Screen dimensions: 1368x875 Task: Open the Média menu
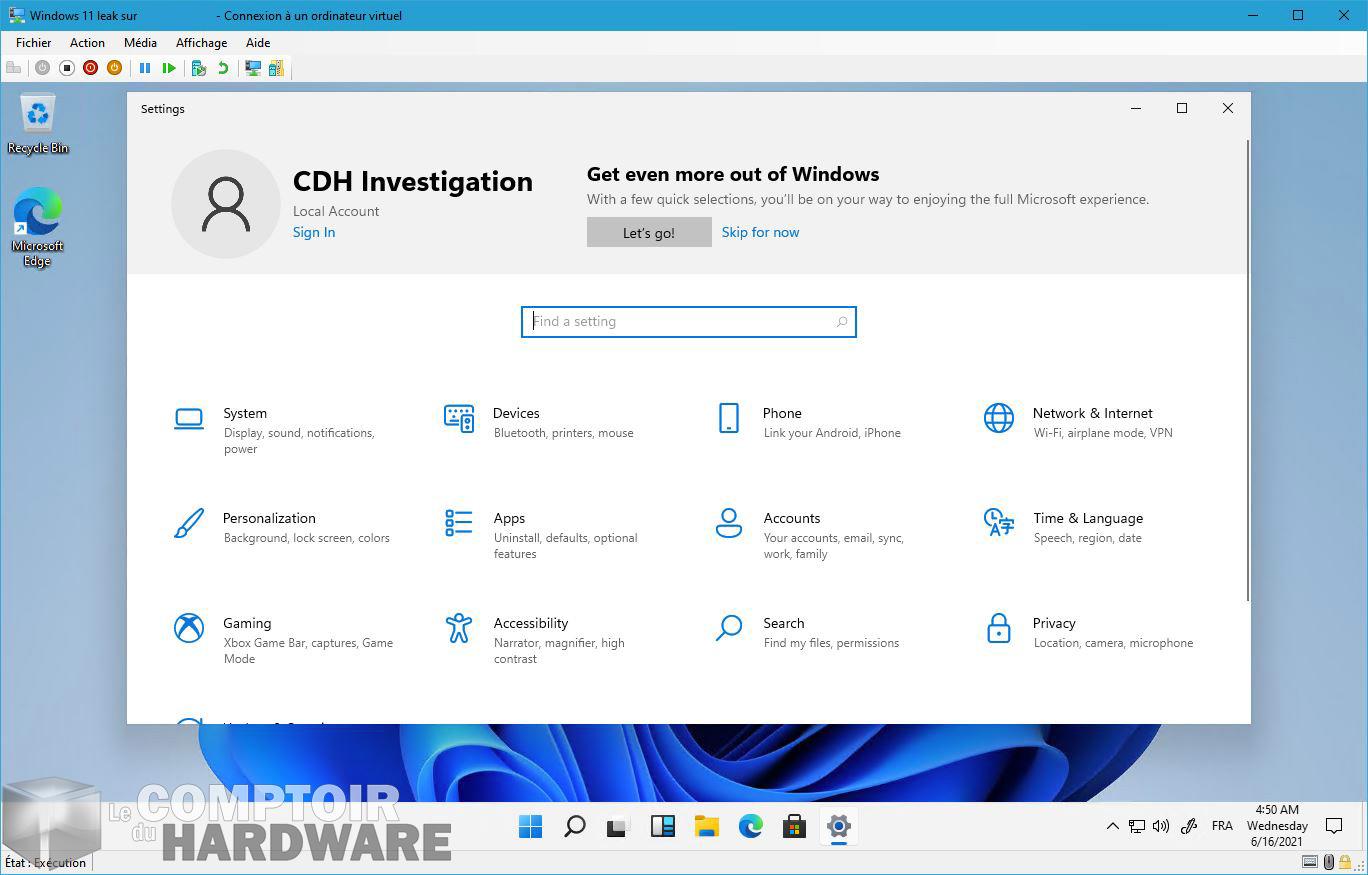[140, 43]
